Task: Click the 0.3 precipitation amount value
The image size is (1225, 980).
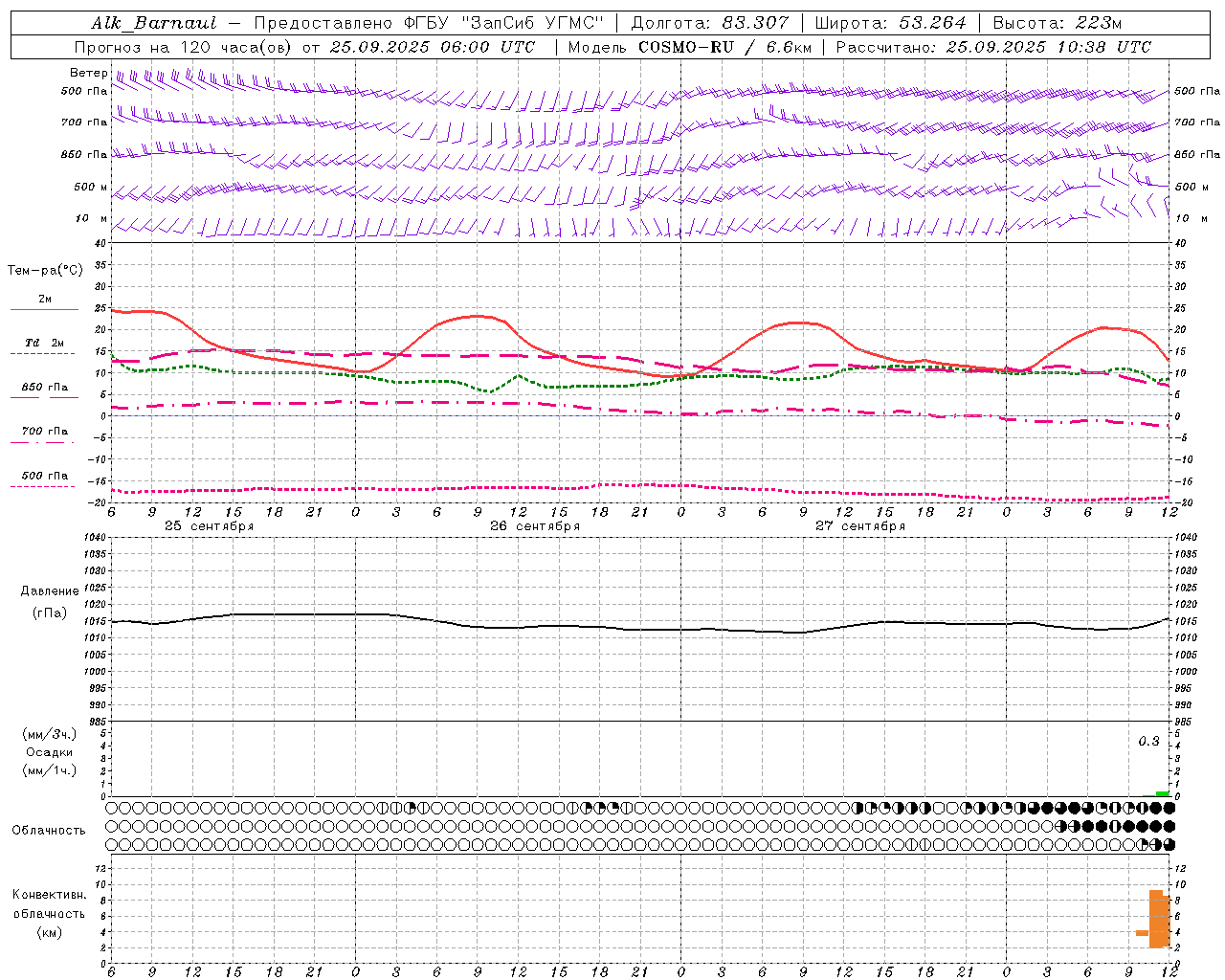Action: [1148, 742]
